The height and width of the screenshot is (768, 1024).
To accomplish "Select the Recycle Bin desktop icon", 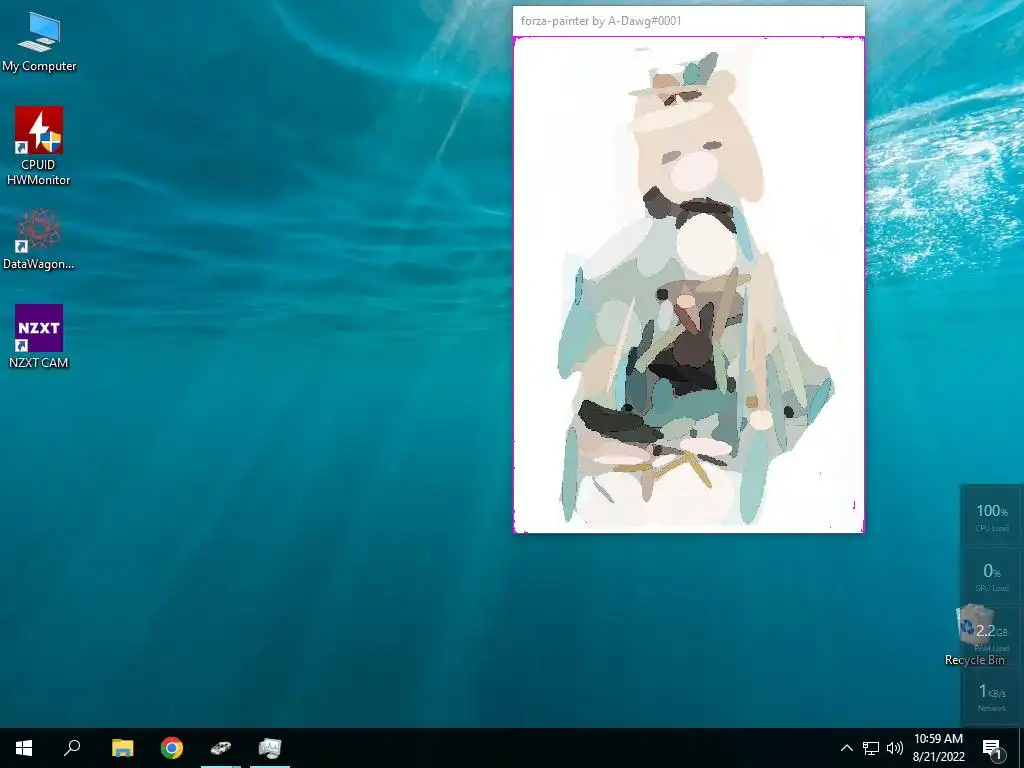I will tap(974, 635).
